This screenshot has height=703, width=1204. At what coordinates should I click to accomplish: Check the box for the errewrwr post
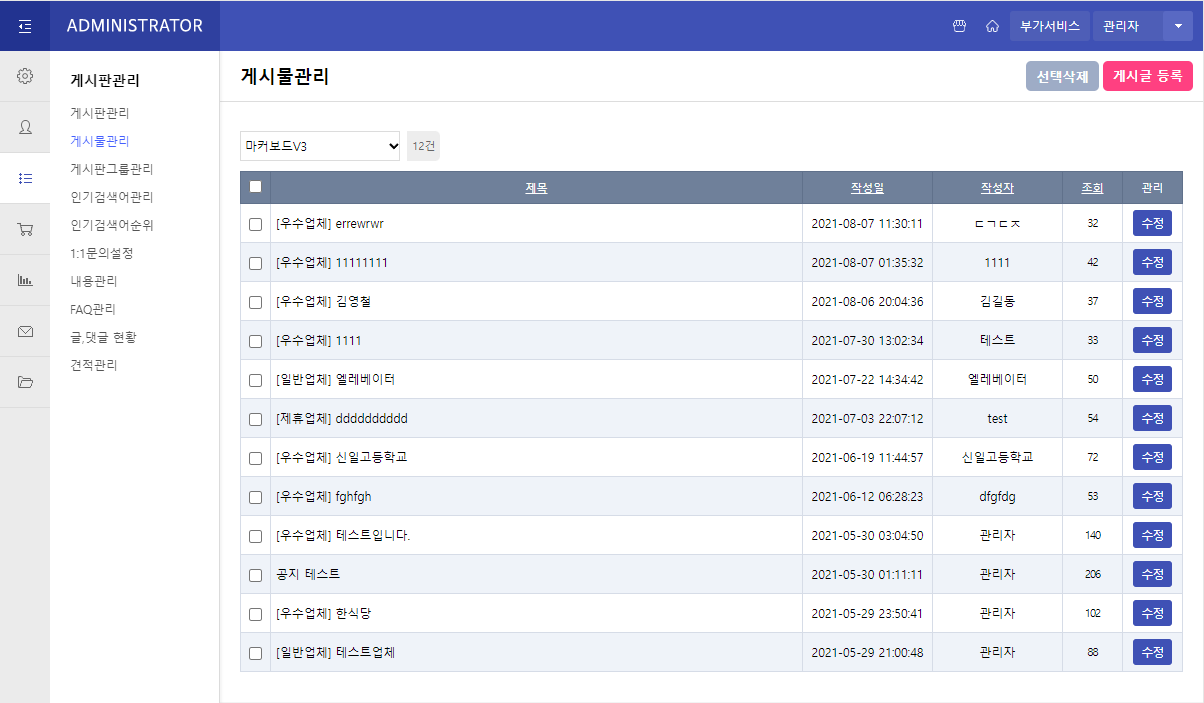pos(255,224)
